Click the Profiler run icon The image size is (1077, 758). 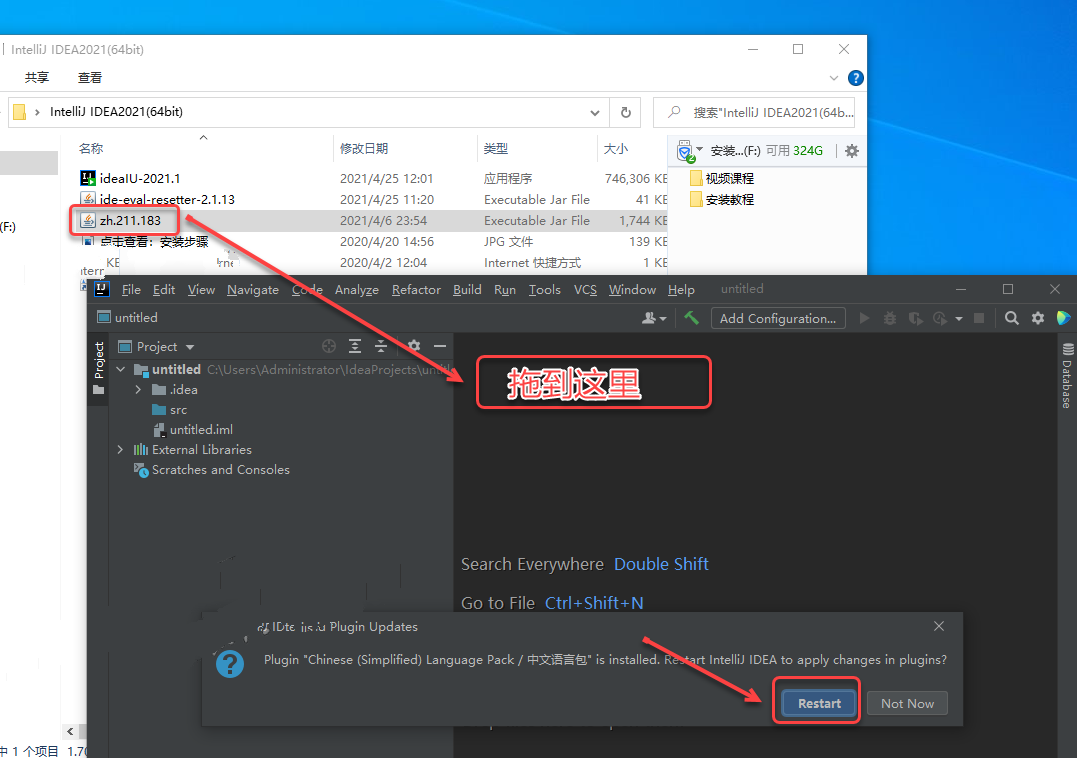coord(940,318)
